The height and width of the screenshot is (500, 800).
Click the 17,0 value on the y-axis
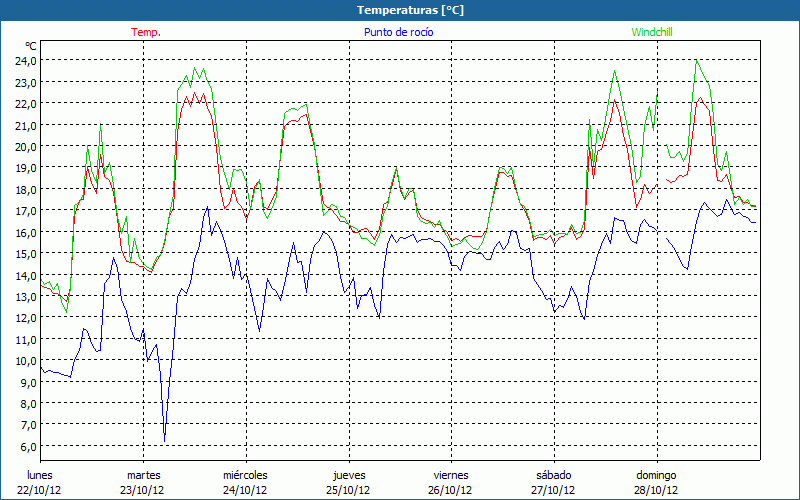point(26,211)
